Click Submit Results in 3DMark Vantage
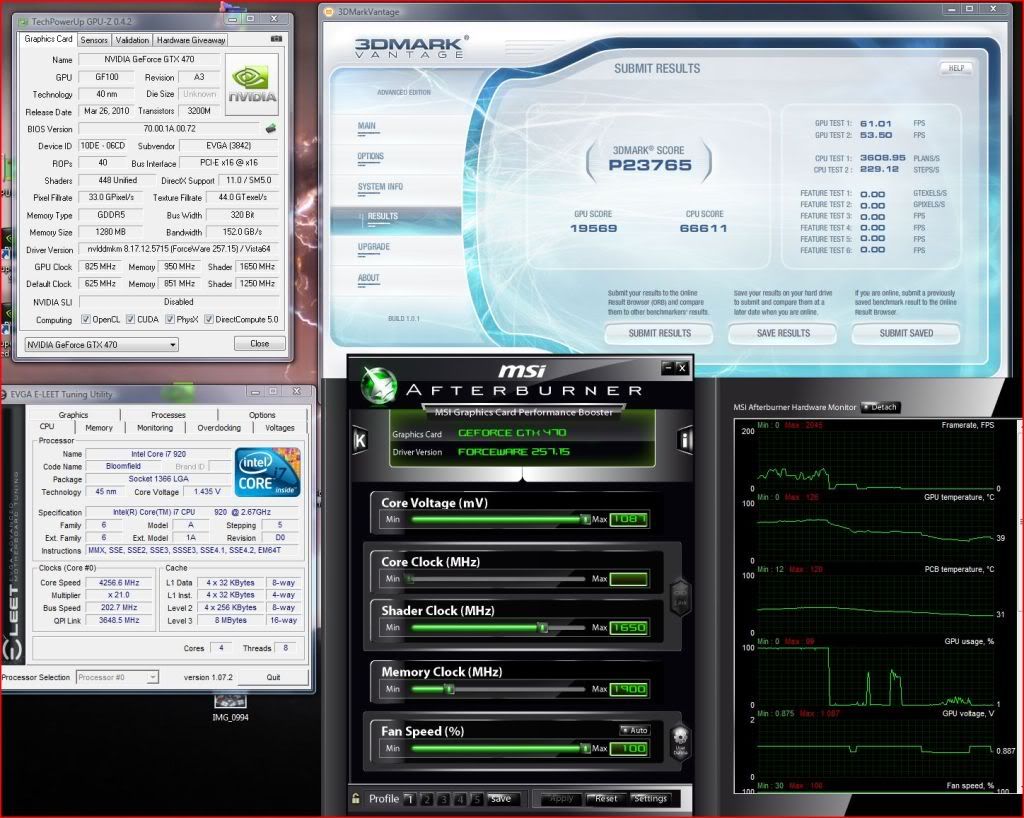Image resolution: width=1024 pixels, height=818 pixels. pos(660,333)
